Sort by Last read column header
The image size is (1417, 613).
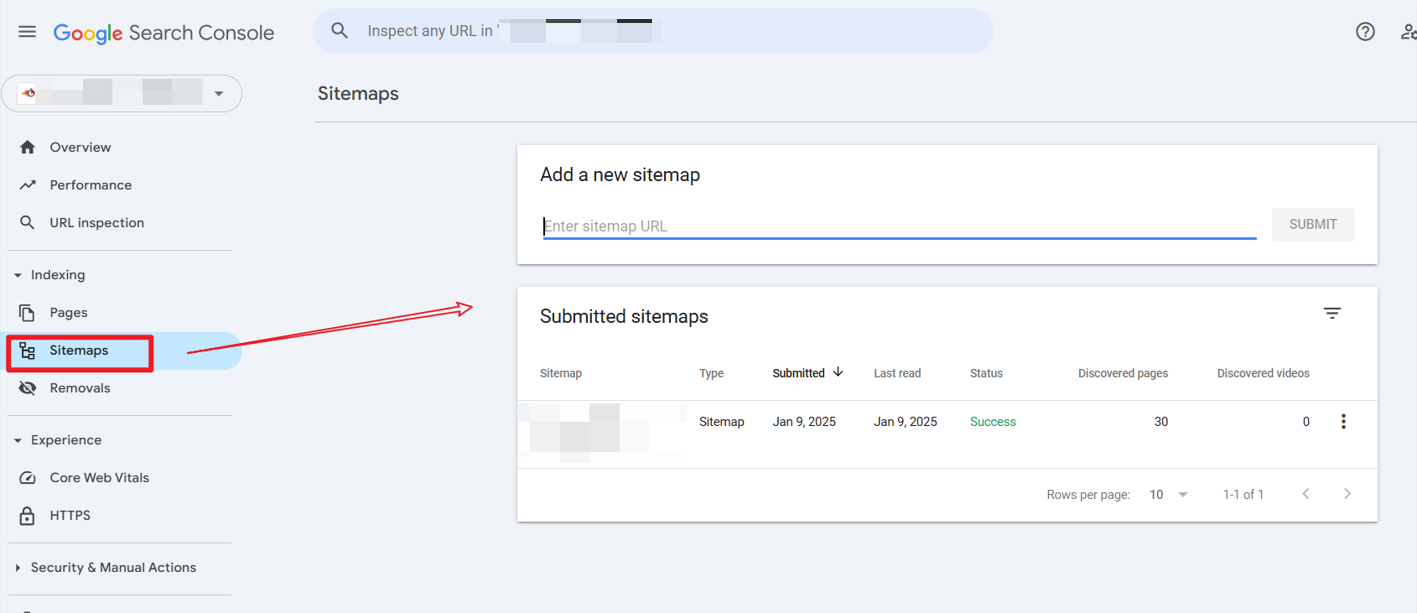[x=897, y=373]
